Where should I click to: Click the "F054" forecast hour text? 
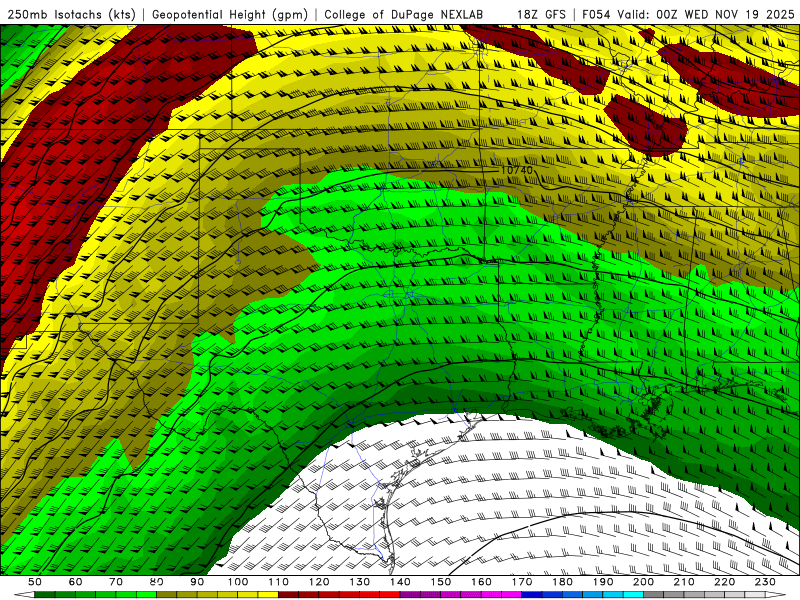pos(597,15)
